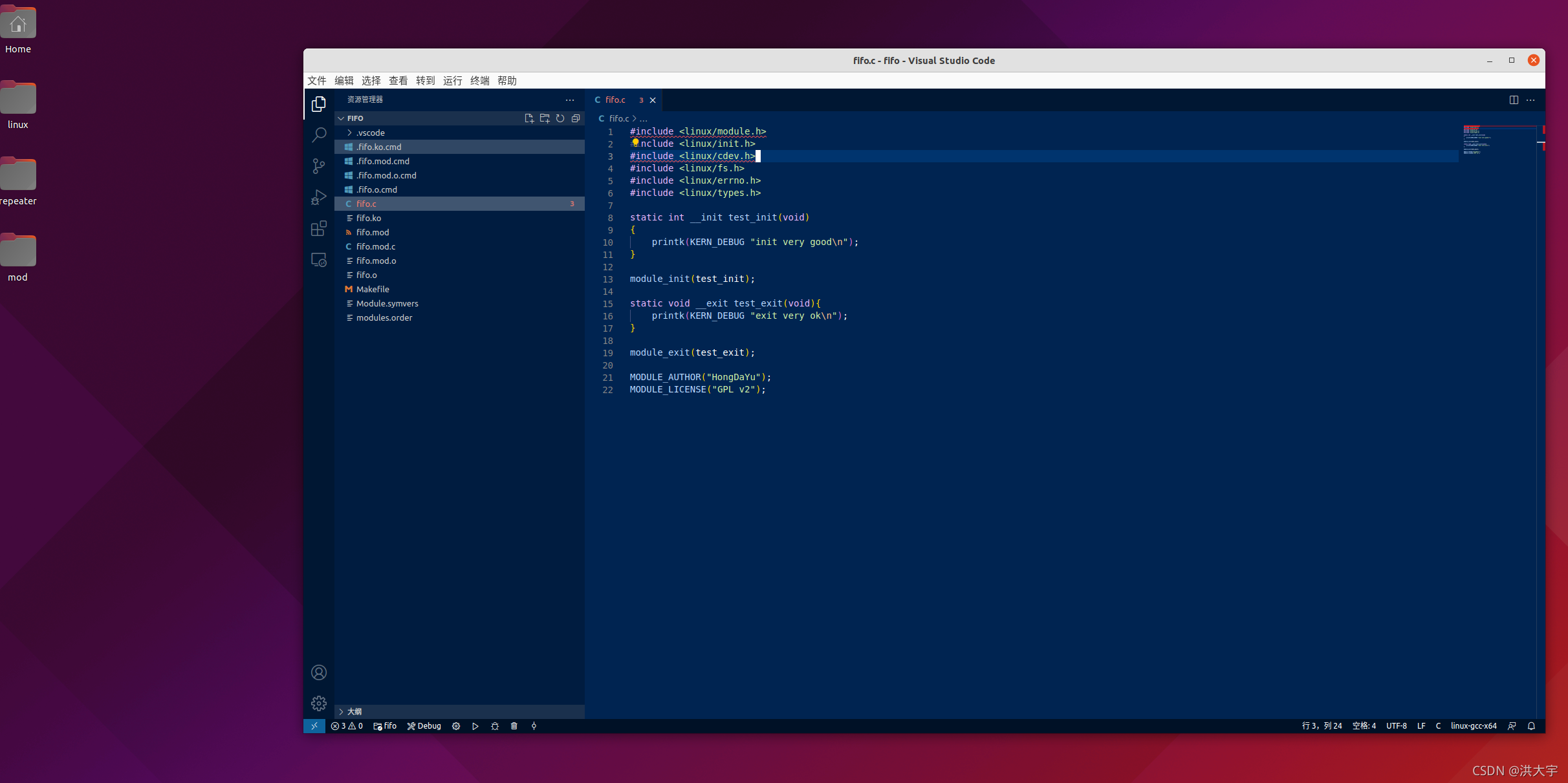The height and width of the screenshot is (783, 1568).
Task: Open the Search view in activity bar
Action: 319,135
